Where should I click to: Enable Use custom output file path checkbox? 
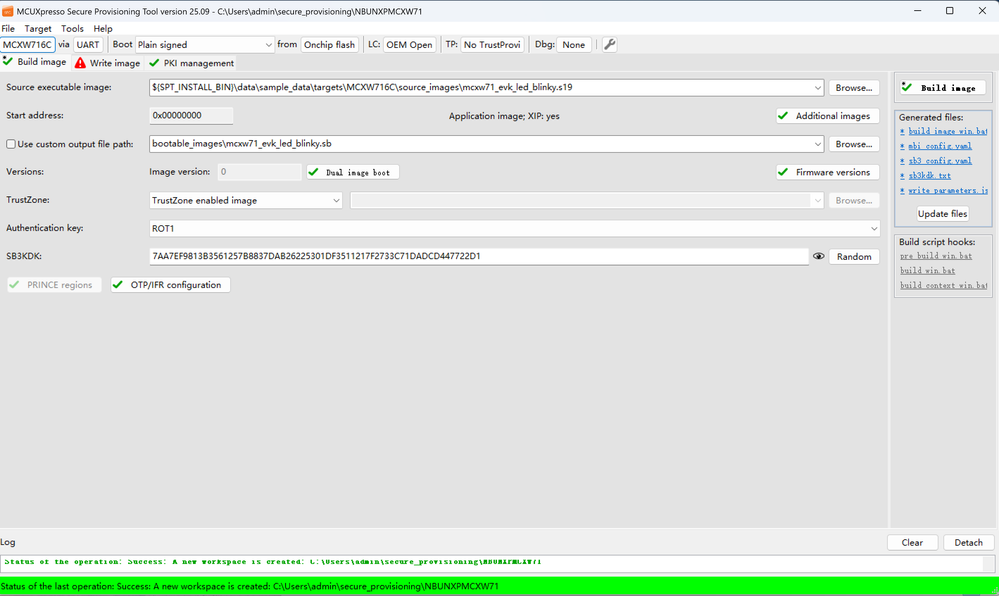pyautogui.click(x=11, y=144)
